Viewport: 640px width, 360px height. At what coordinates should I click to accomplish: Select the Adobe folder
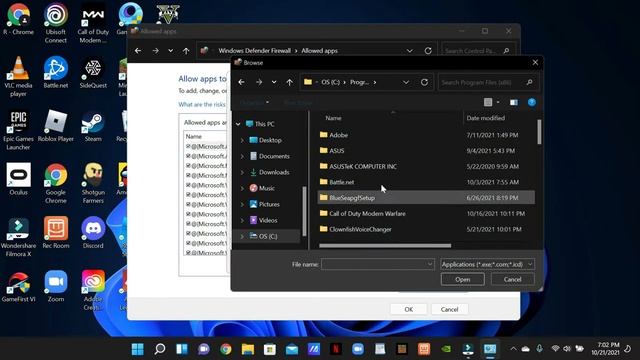pos(426,135)
